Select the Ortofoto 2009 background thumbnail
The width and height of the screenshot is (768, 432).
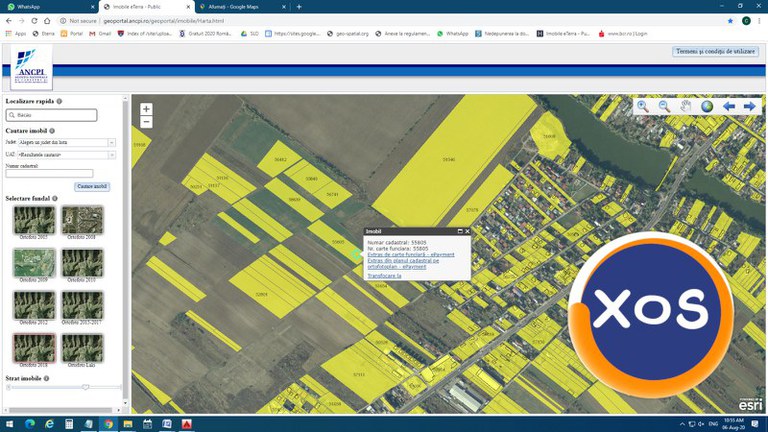point(34,263)
